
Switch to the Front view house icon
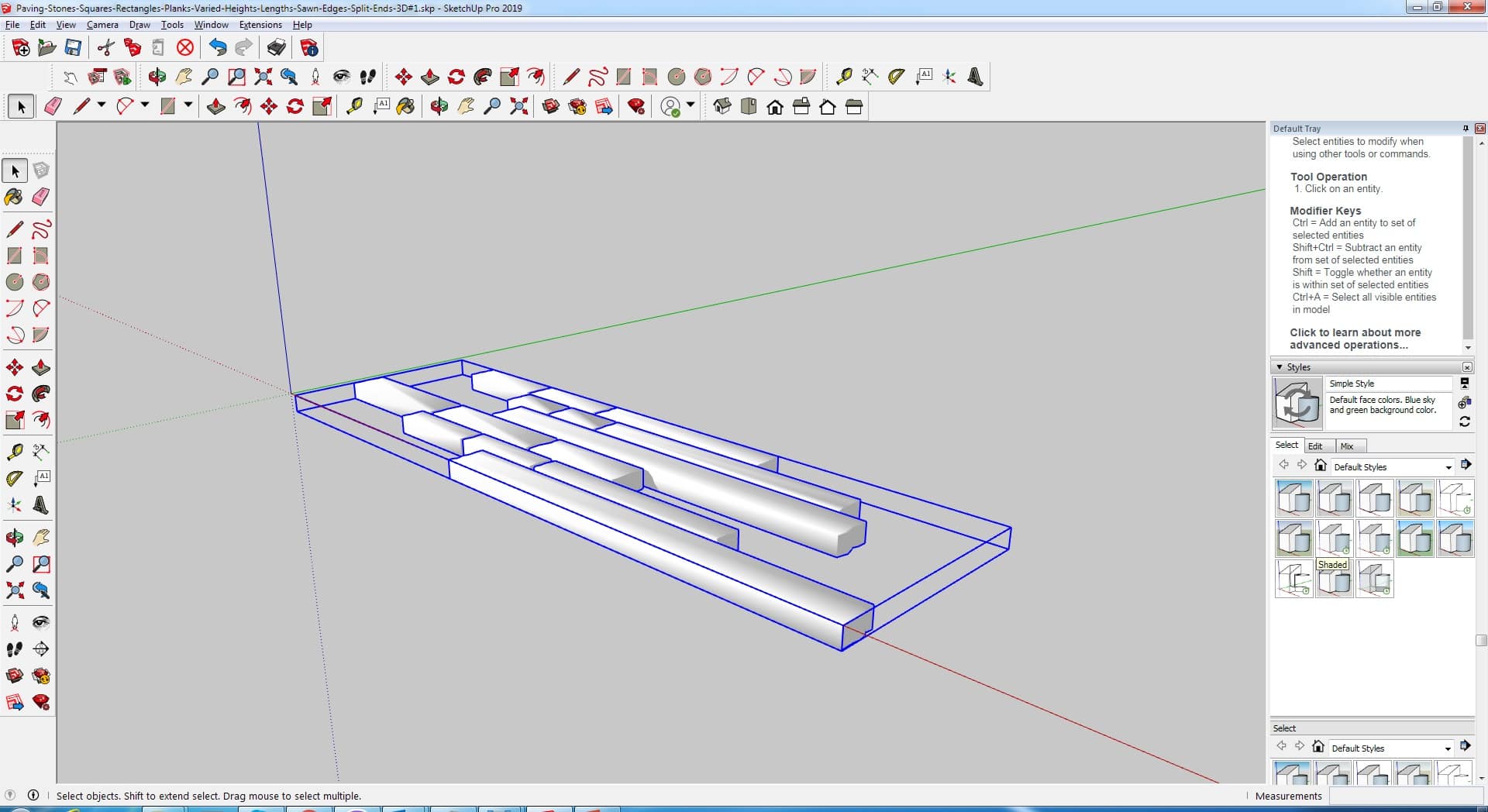[775, 107]
